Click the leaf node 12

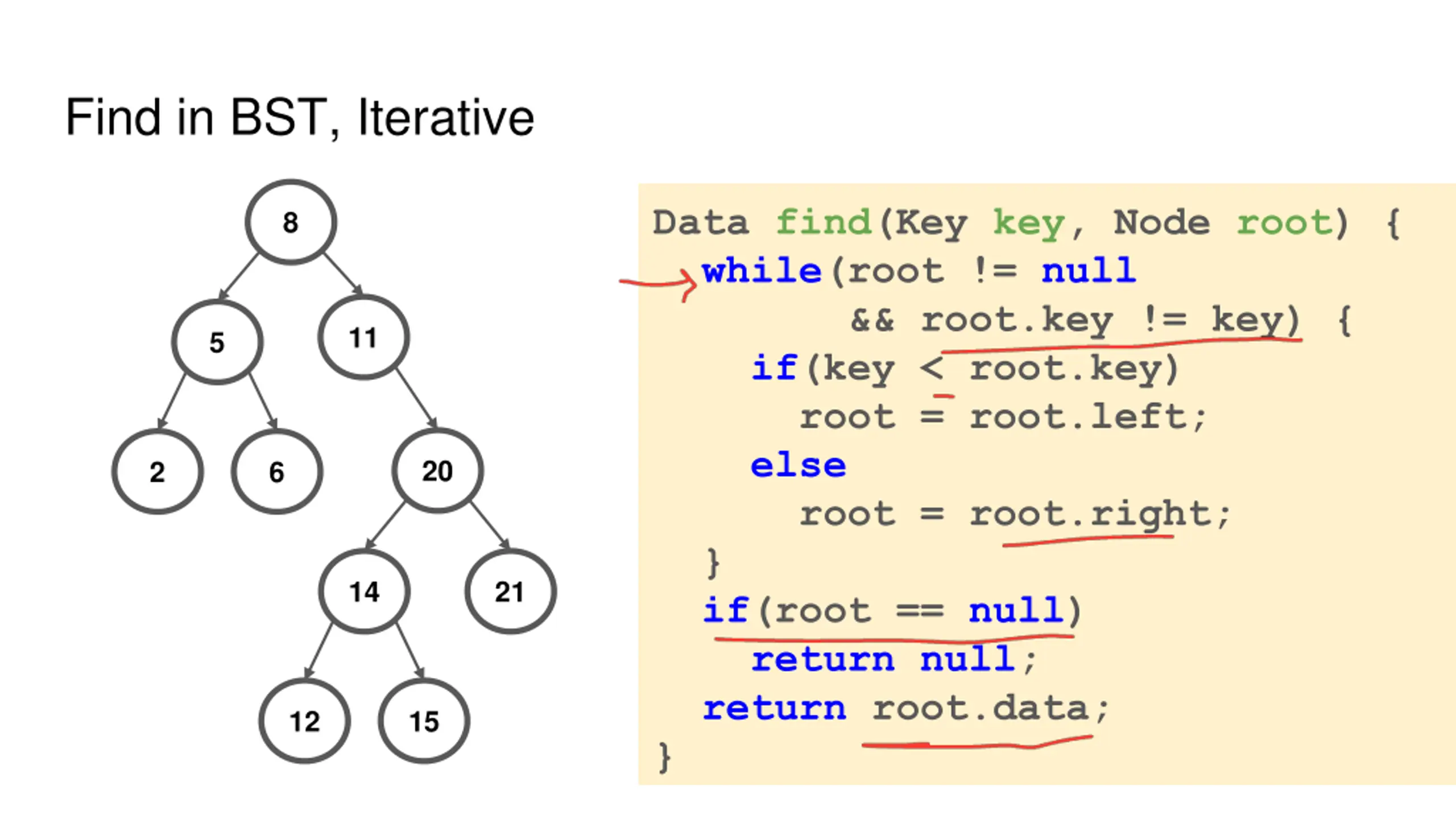[305, 721]
